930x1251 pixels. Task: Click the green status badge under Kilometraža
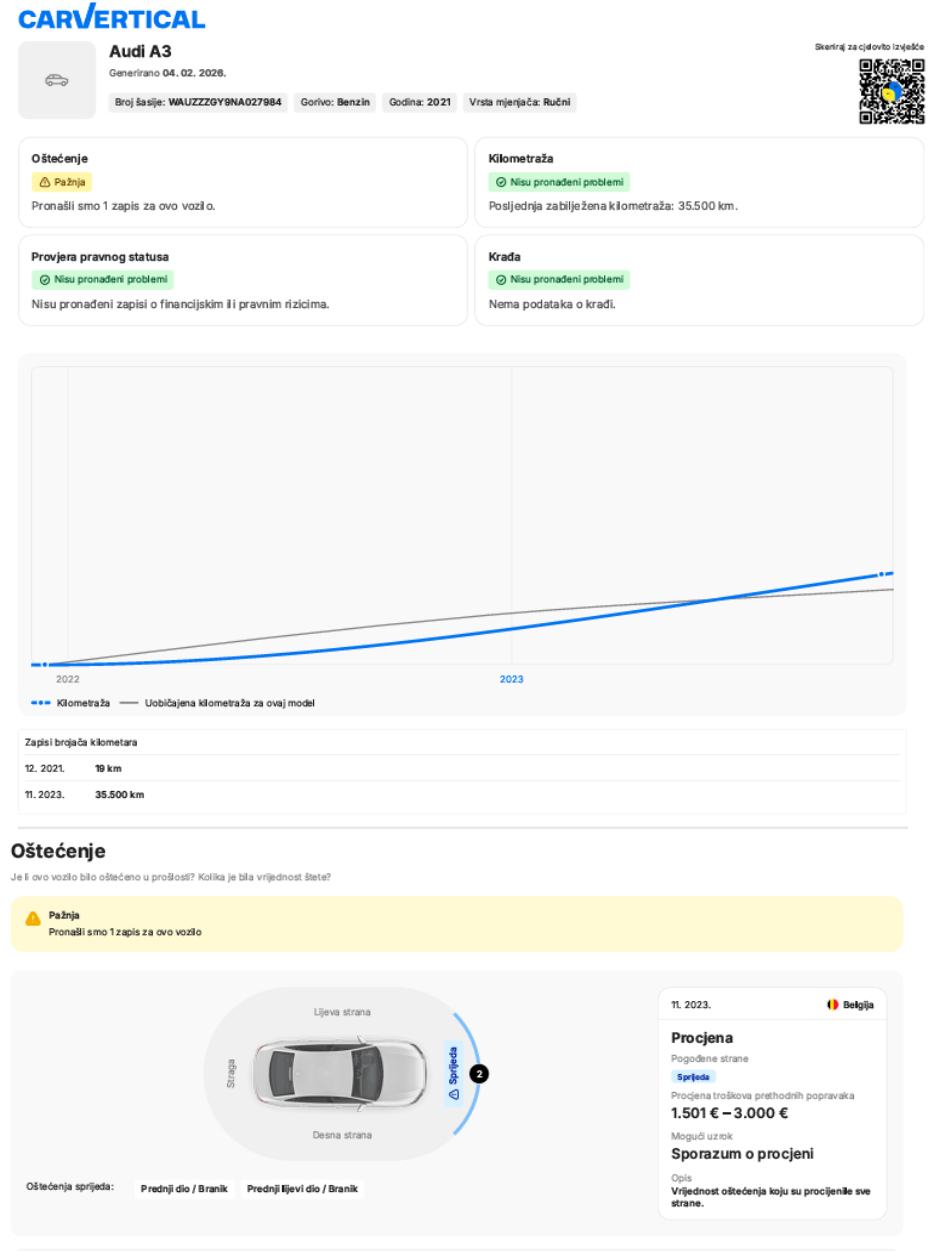(559, 182)
